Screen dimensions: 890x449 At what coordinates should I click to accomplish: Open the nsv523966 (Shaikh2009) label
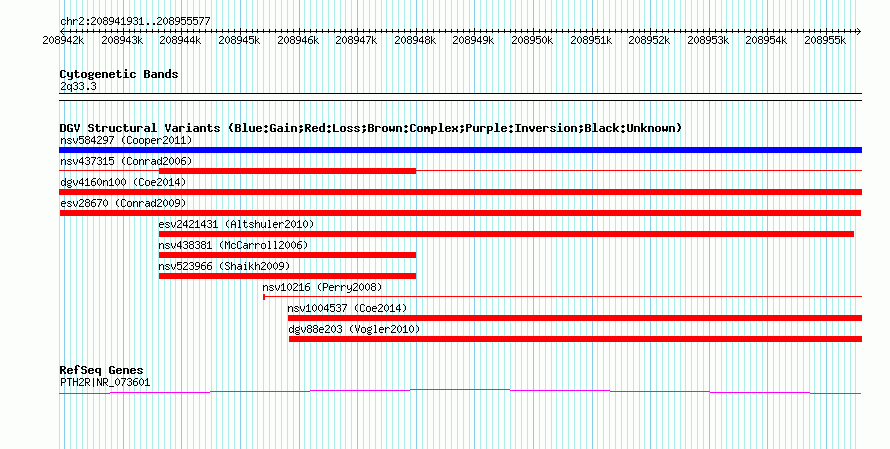[x=224, y=267]
